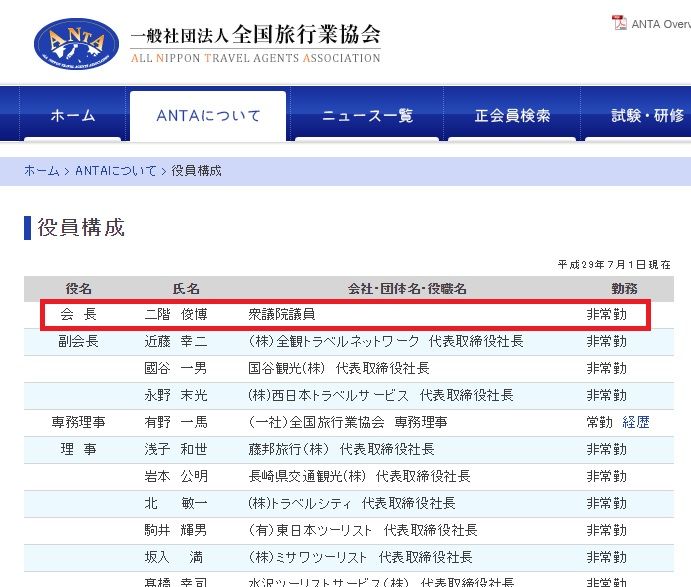This screenshot has width=691, height=587.
Task: Click the 役員構成 page heading
Action: pyautogui.click(x=81, y=227)
